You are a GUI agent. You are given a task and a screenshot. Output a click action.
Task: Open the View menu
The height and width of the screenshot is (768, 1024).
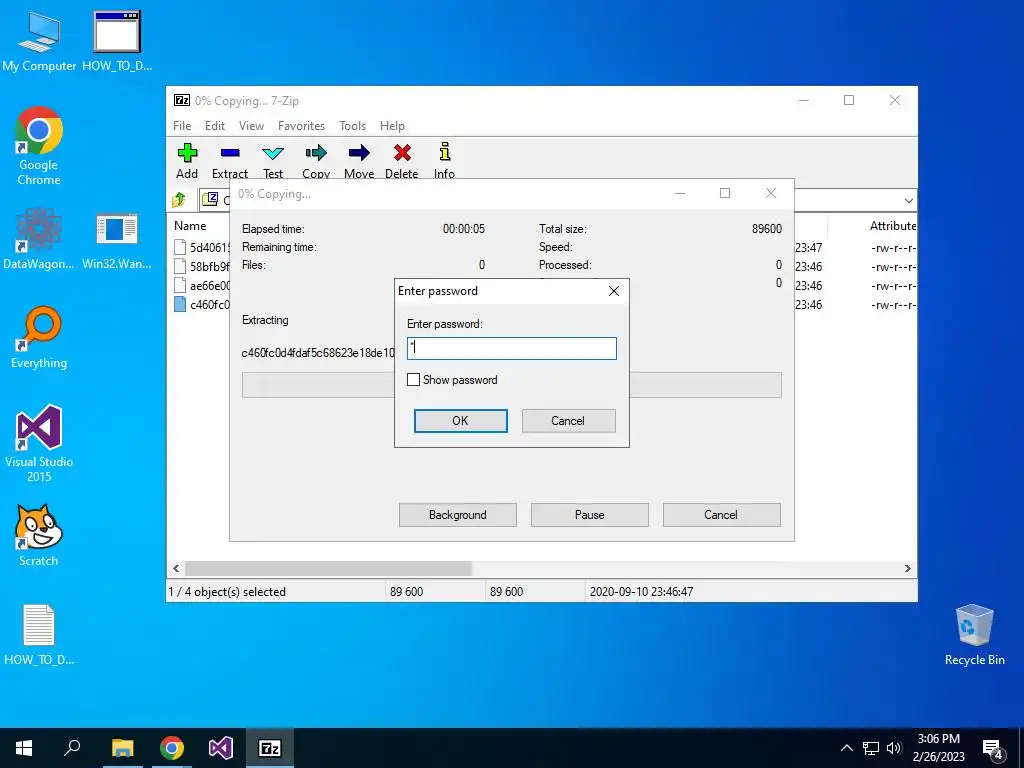pos(251,126)
